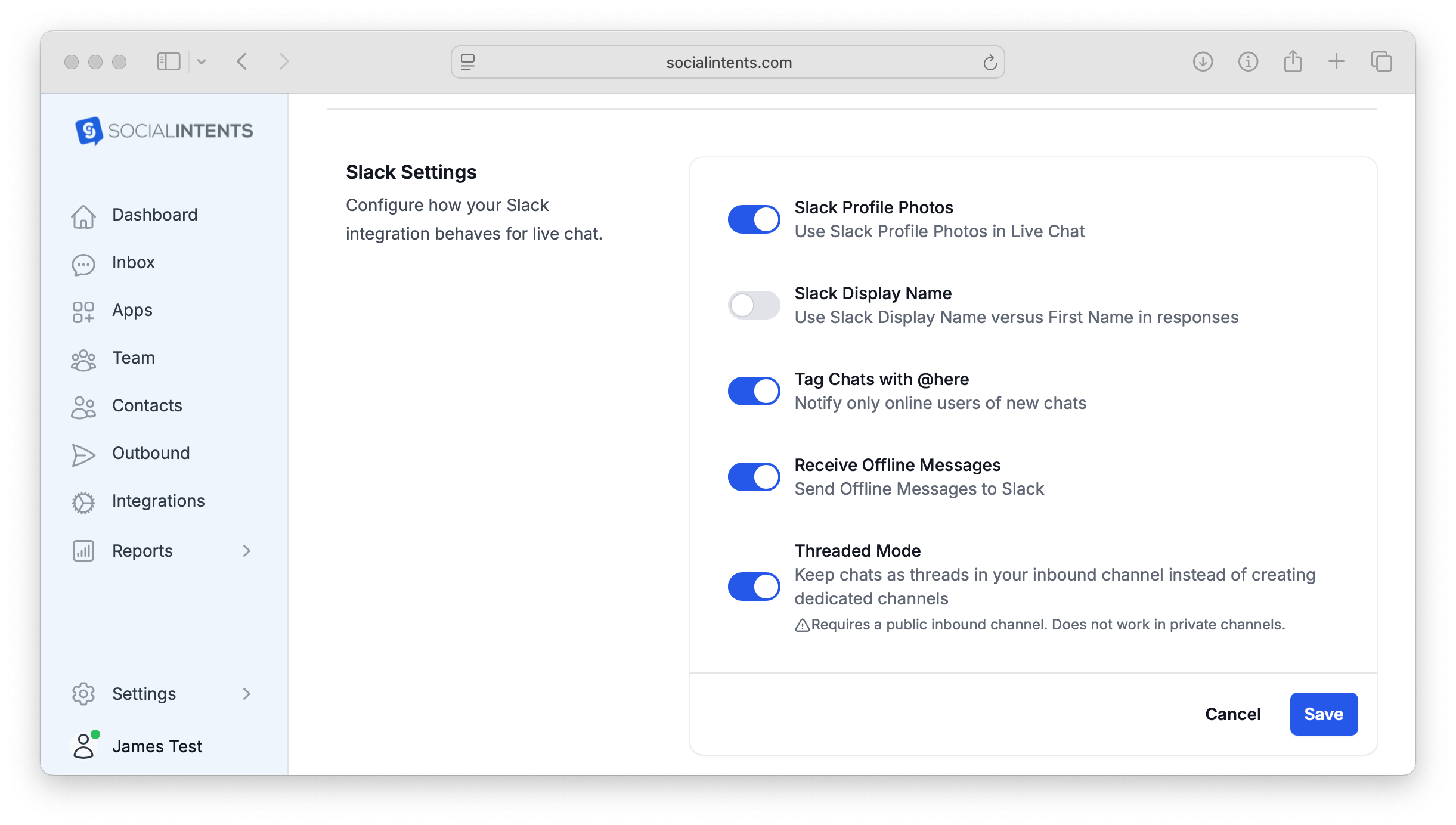Click the 'Requires a public inbound channel' note

[1048, 625]
